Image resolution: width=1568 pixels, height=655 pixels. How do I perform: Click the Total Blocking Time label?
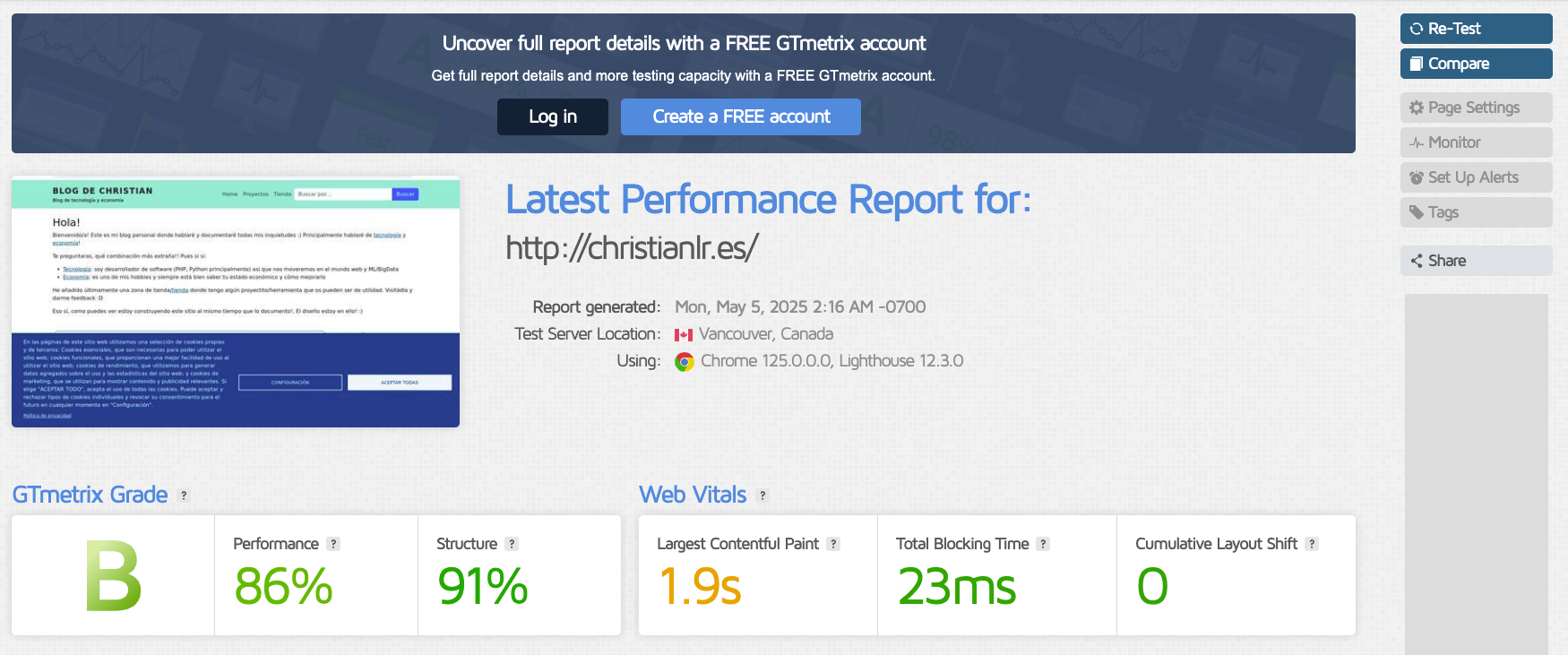click(962, 544)
